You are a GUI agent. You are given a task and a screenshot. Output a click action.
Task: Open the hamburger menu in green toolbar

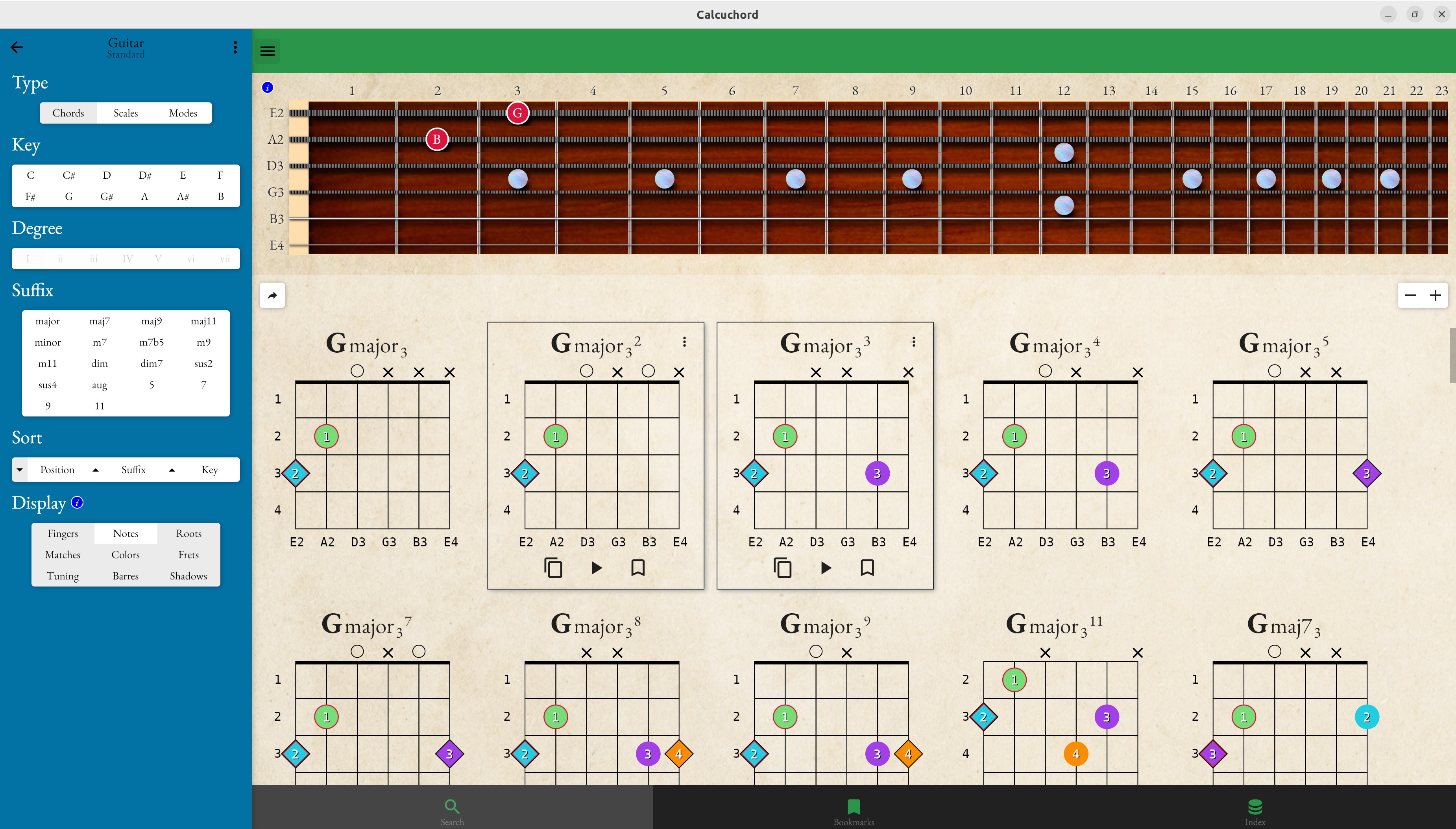point(268,51)
